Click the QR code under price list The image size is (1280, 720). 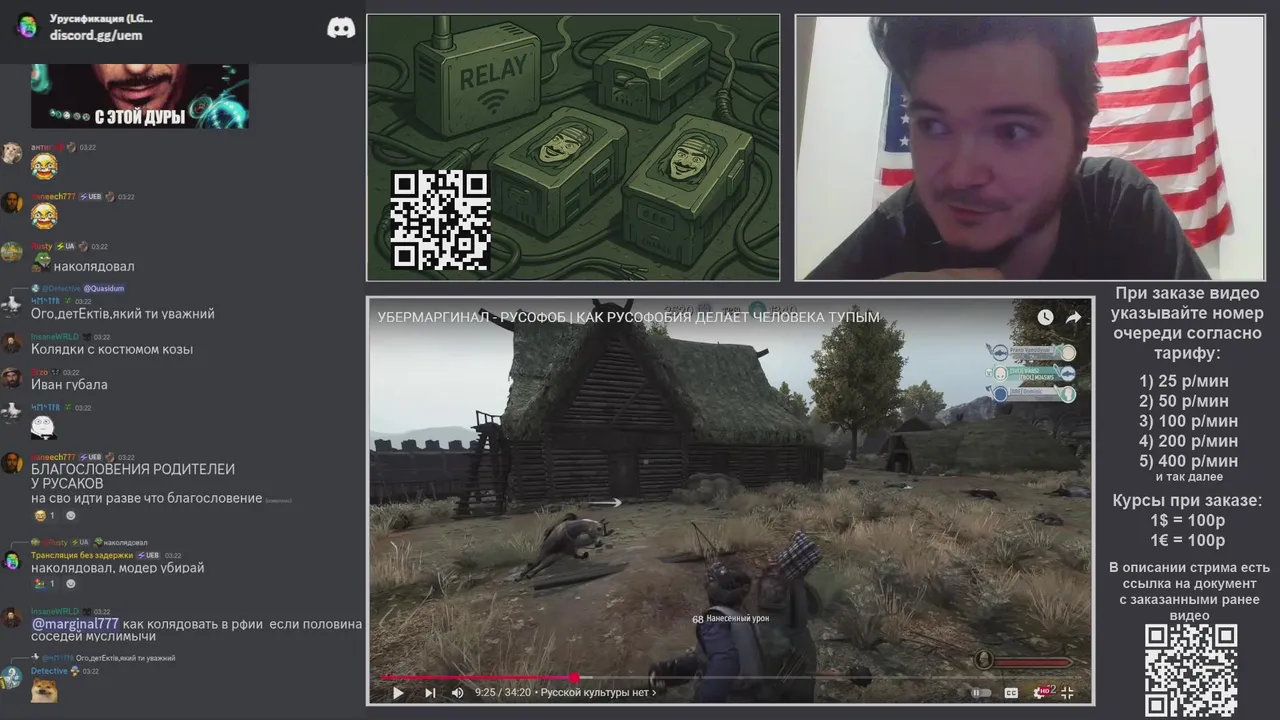coord(1191,670)
